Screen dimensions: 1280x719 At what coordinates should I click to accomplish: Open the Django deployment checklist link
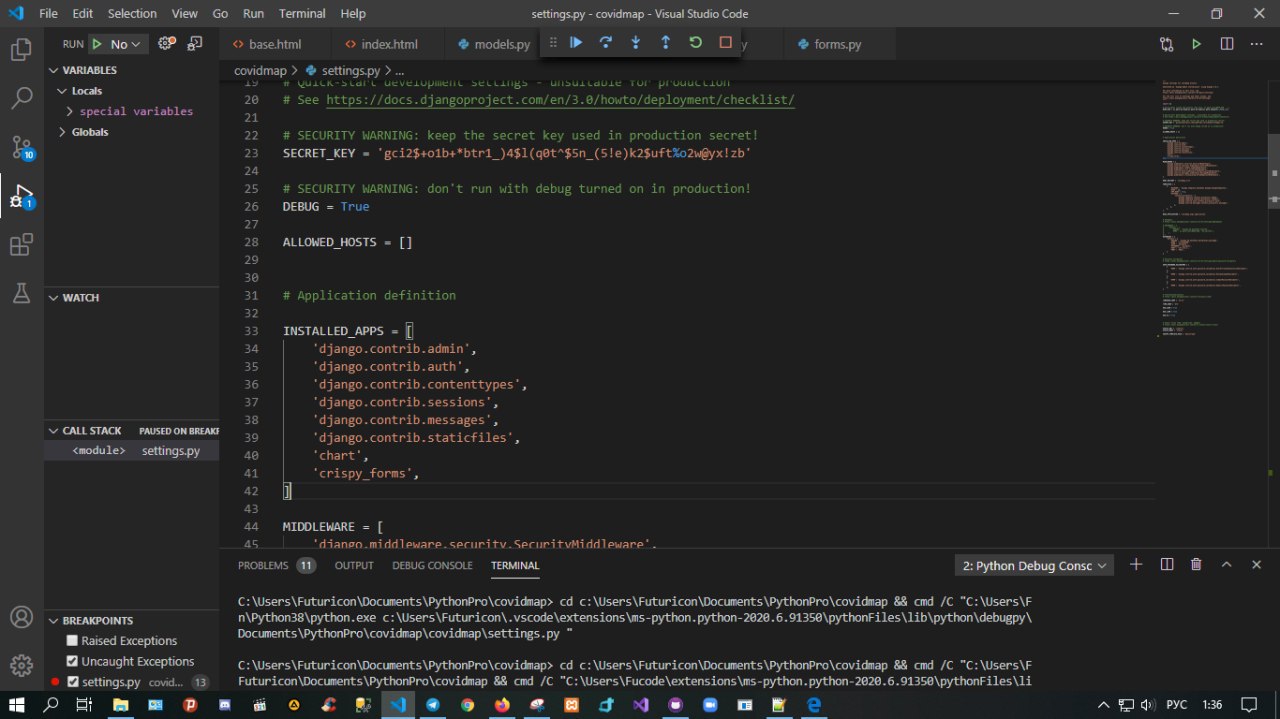click(560, 100)
